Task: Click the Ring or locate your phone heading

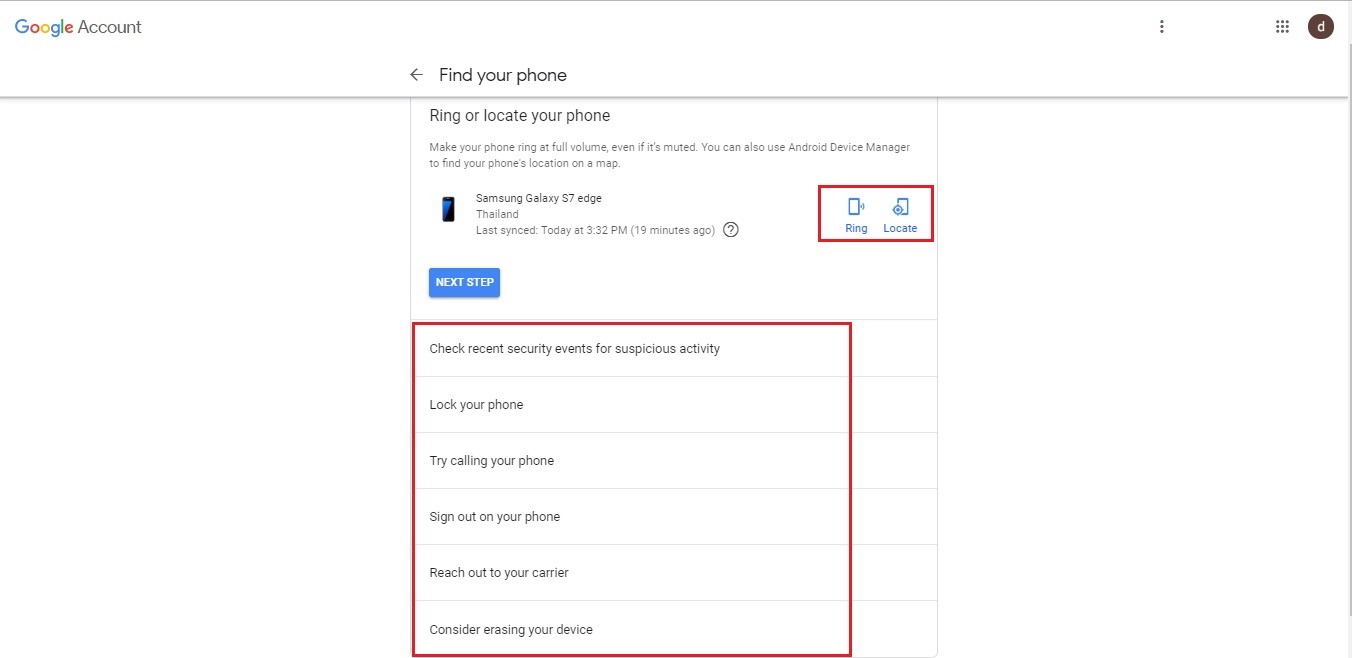Action: point(519,116)
